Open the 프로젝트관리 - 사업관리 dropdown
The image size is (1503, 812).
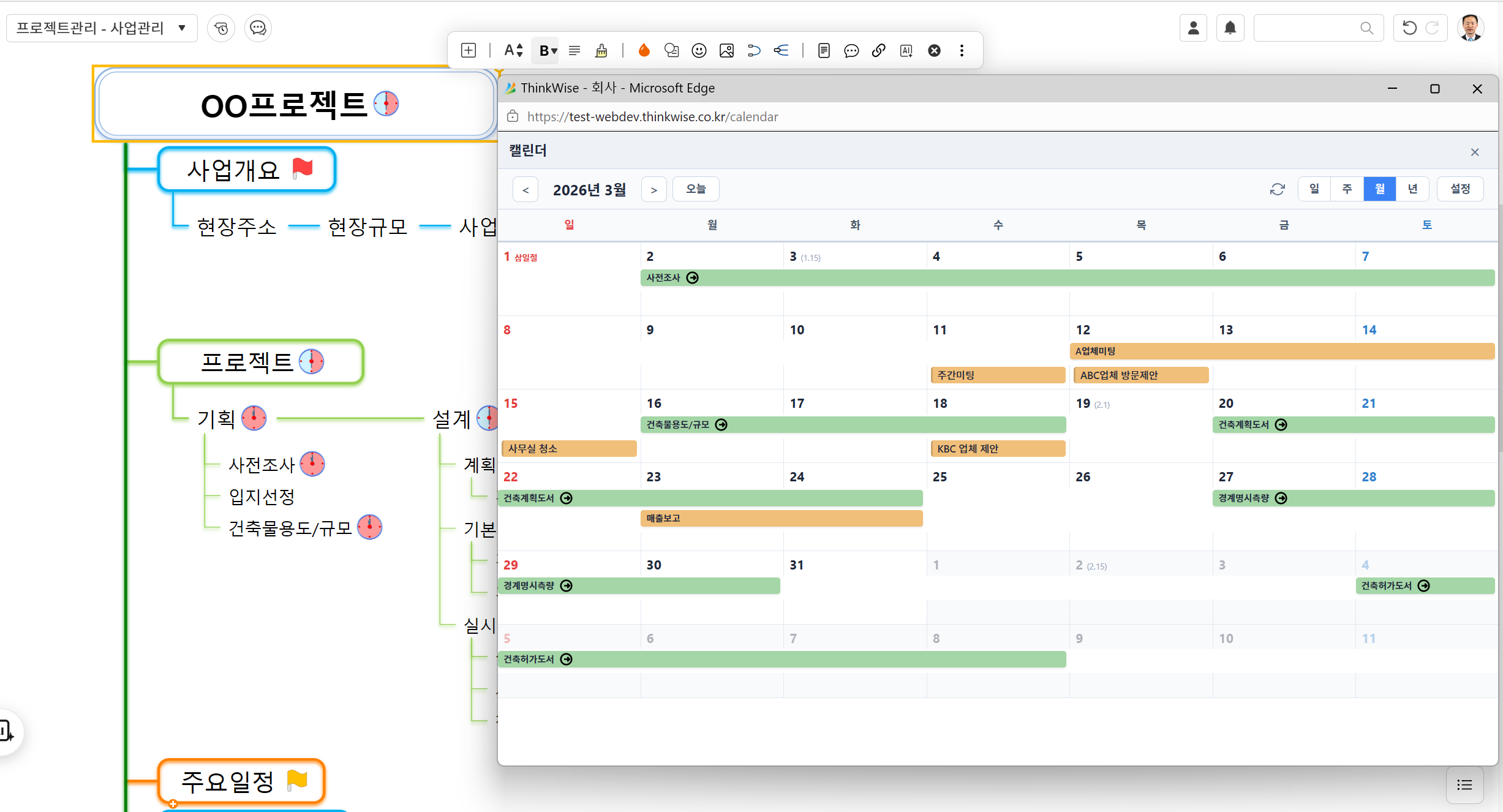[102, 28]
